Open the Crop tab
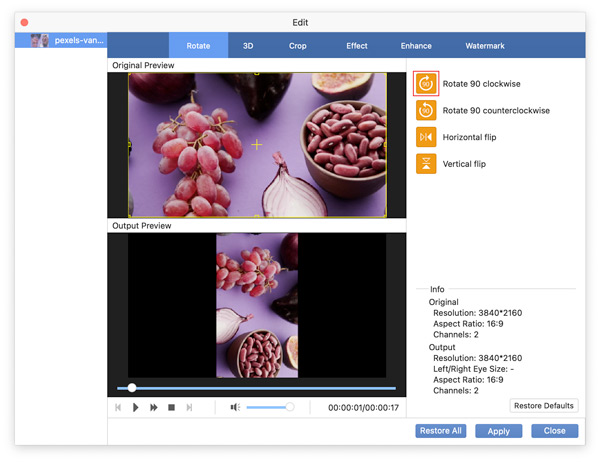 point(298,46)
